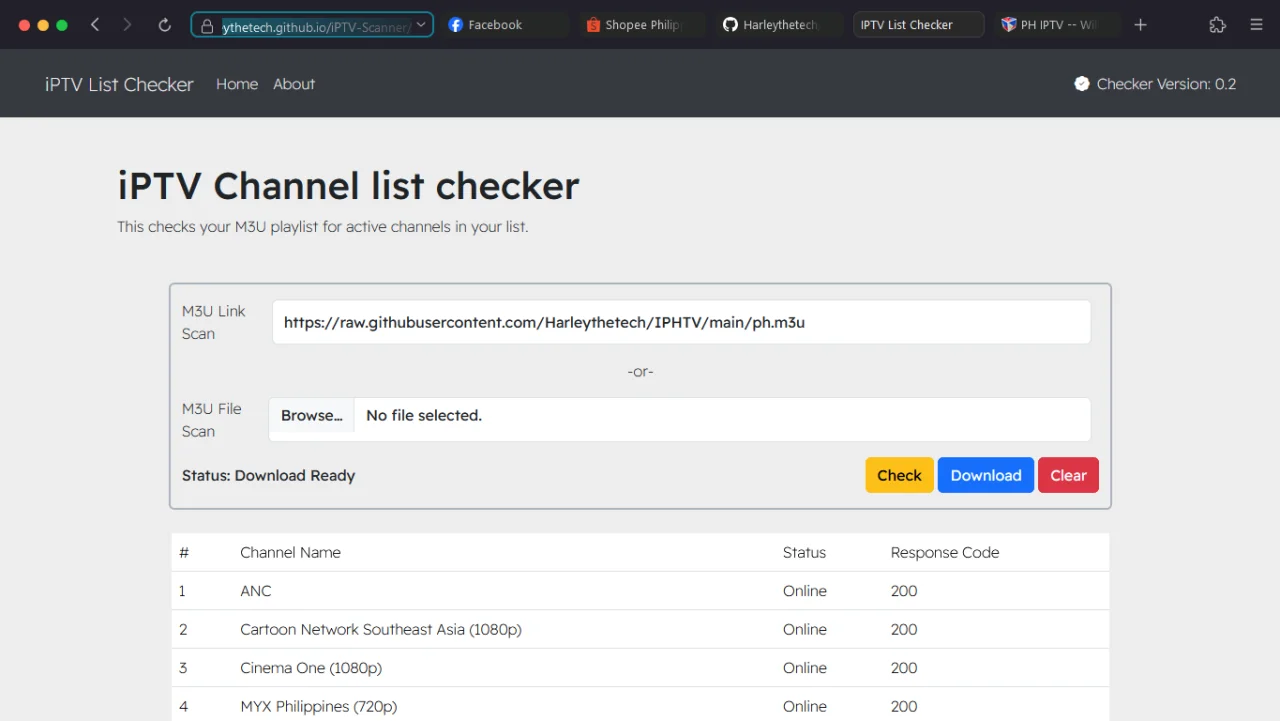The image size is (1280, 721).
Task: Click the GitHub tab favicon
Action: (730, 25)
